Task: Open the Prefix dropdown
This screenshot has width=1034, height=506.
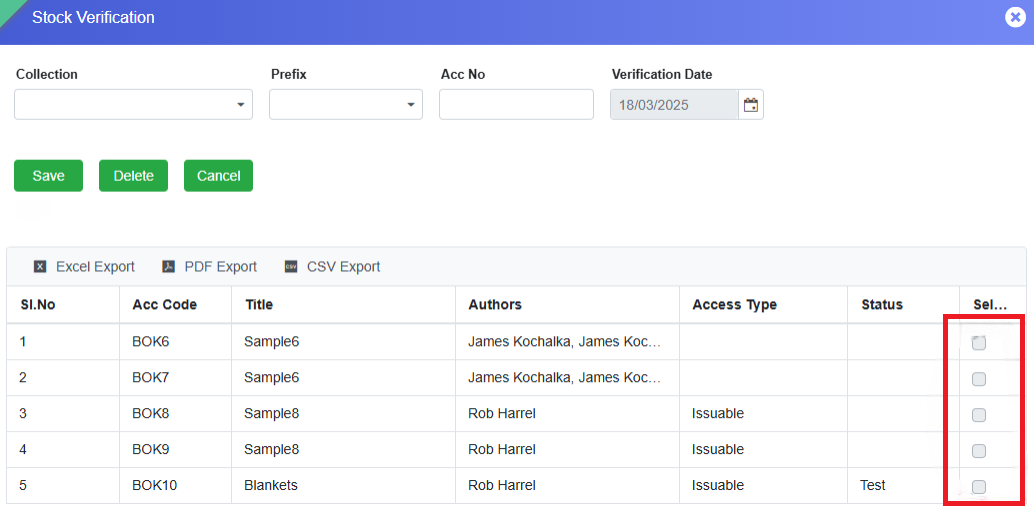Action: pos(345,105)
